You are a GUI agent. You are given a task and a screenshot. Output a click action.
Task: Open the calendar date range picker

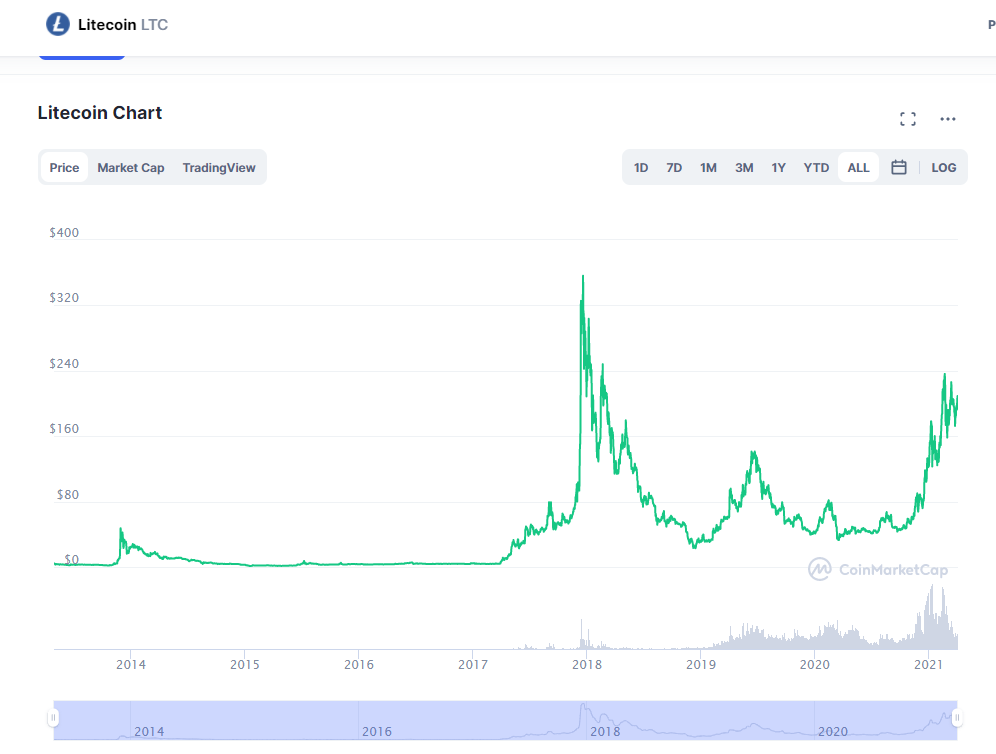[899, 168]
